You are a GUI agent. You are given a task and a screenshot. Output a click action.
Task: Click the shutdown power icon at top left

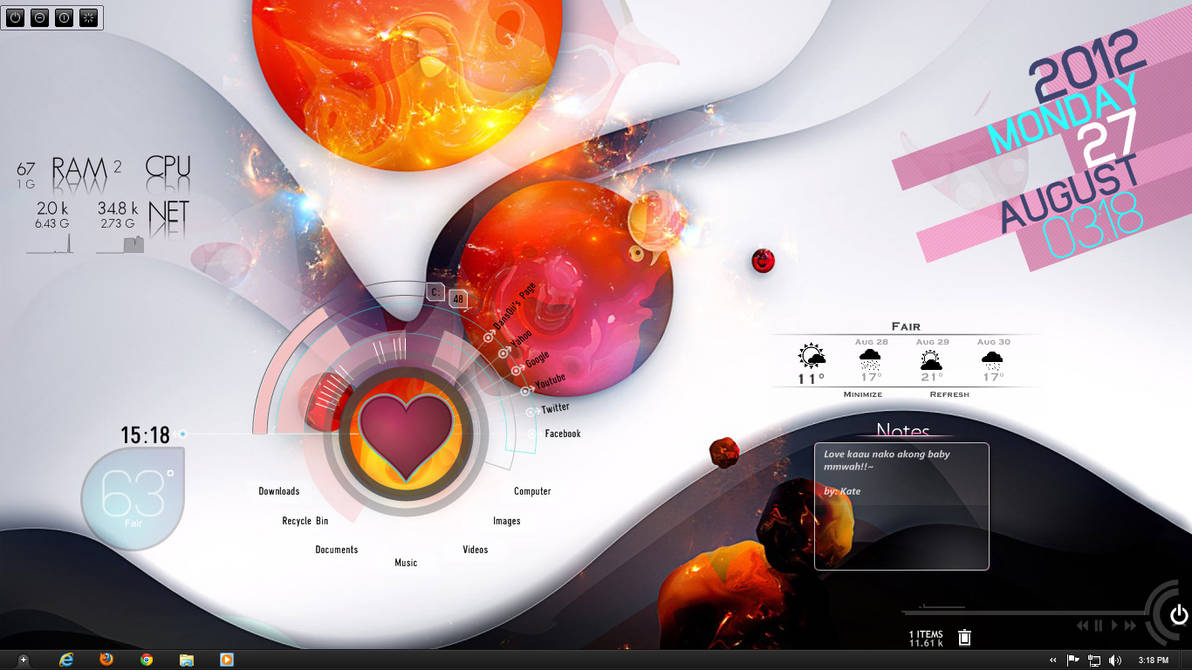click(15, 17)
